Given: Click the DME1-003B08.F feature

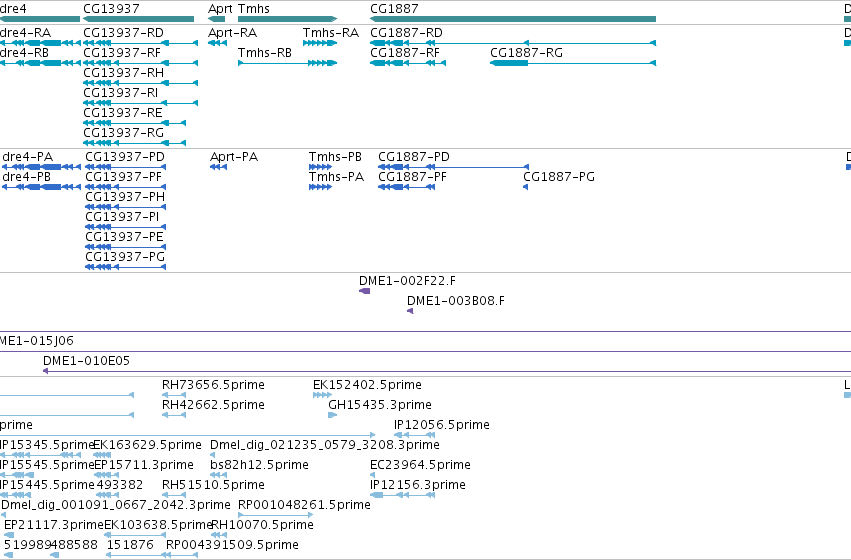Looking at the screenshot, I should pos(410,311).
